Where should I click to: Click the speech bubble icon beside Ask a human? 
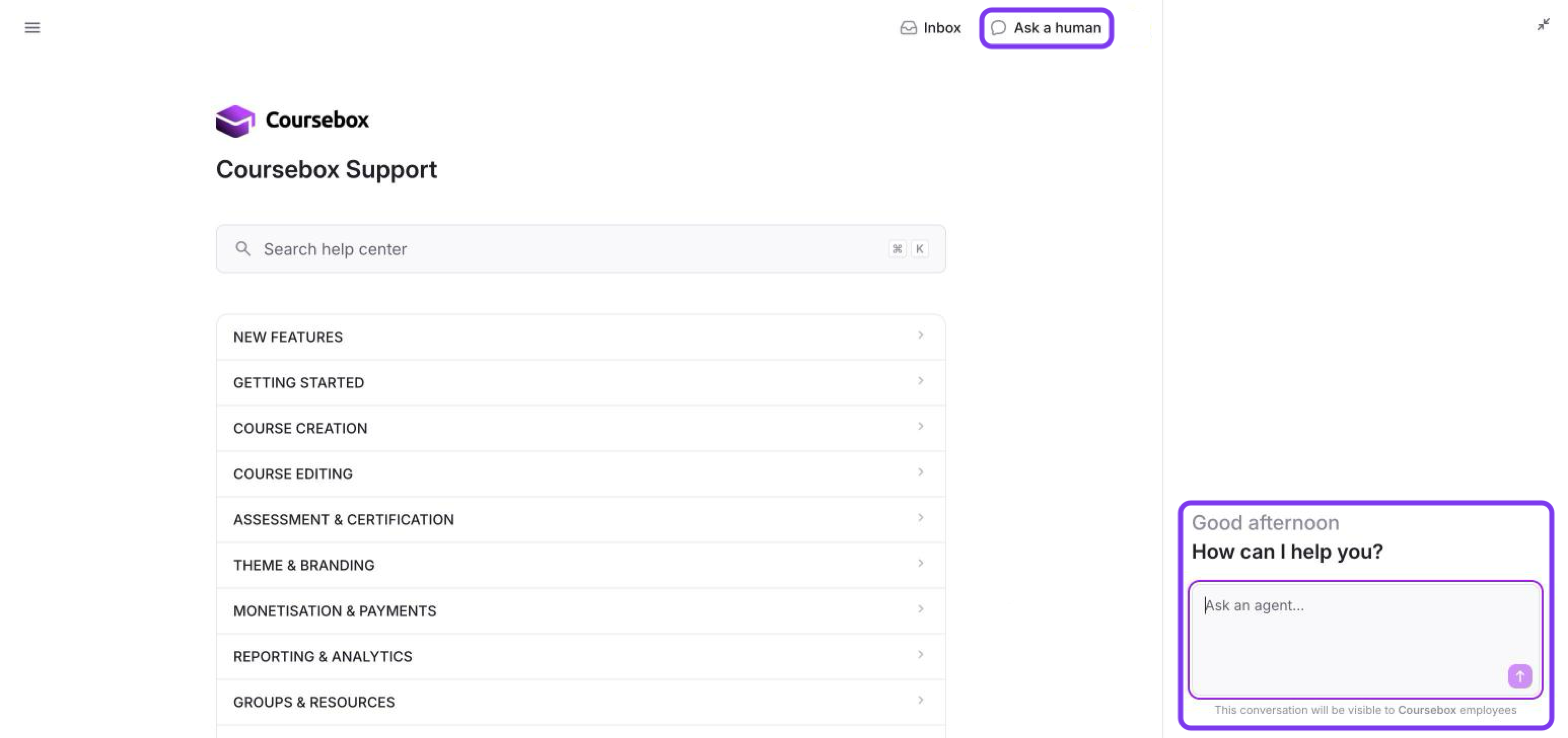[x=998, y=28]
